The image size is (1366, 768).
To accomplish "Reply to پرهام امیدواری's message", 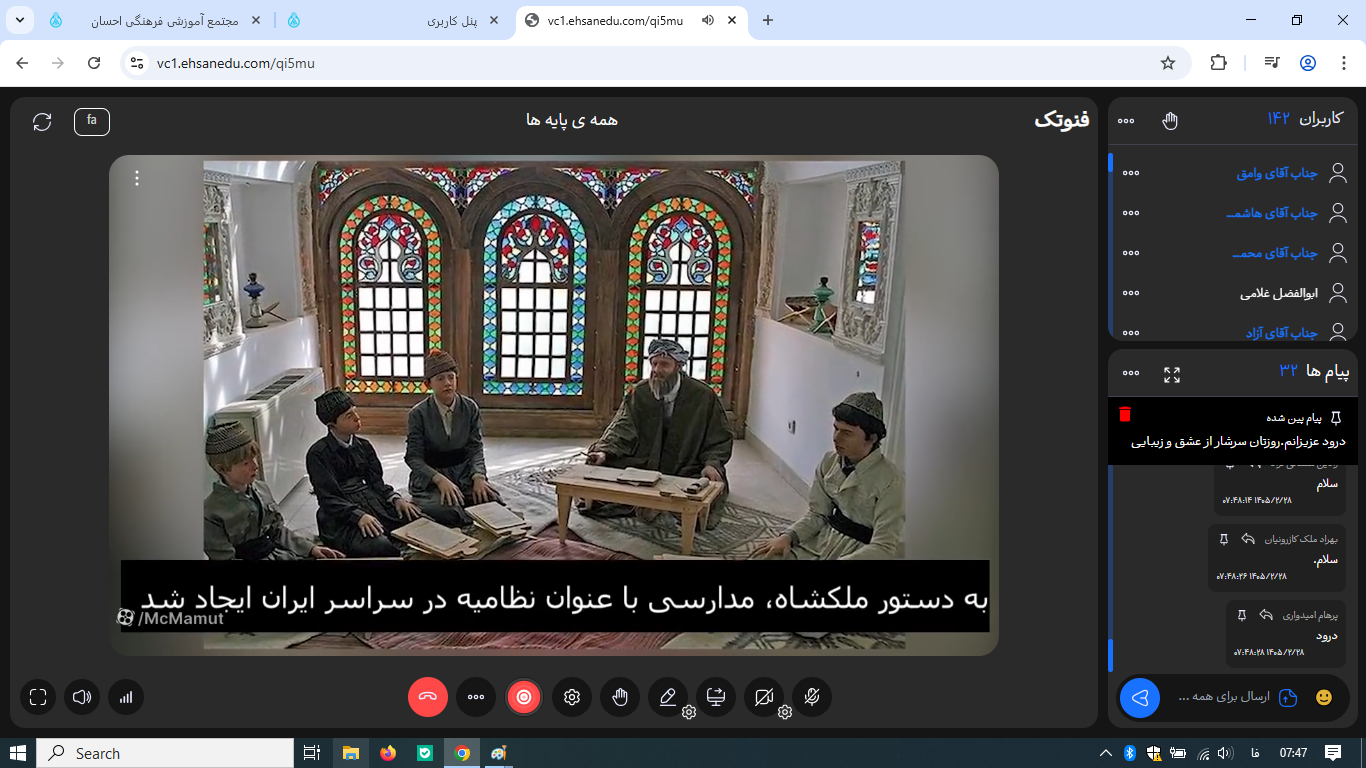I will point(1266,615).
